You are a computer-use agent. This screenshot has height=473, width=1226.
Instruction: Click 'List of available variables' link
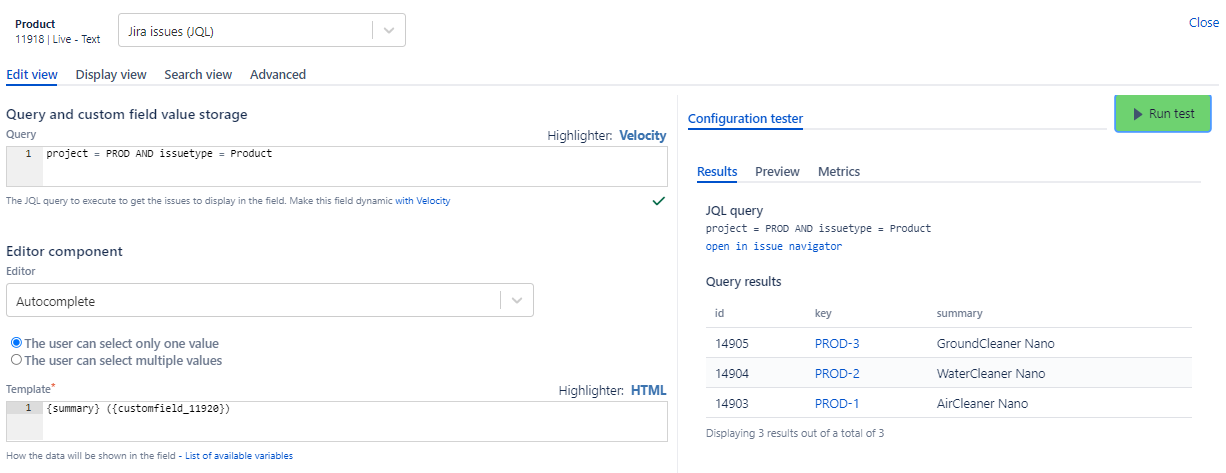coord(239,456)
